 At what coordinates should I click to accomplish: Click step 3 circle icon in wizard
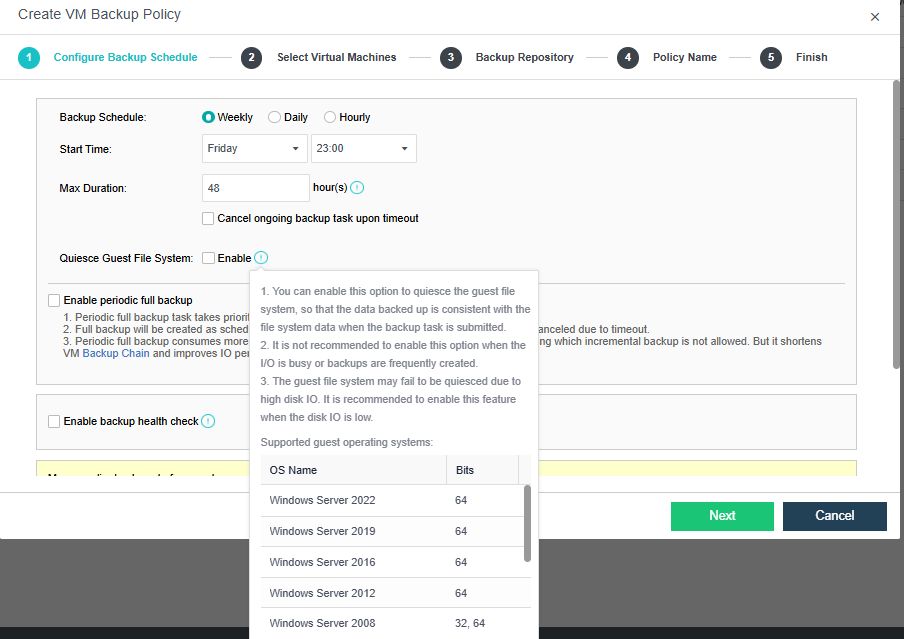(x=451, y=58)
